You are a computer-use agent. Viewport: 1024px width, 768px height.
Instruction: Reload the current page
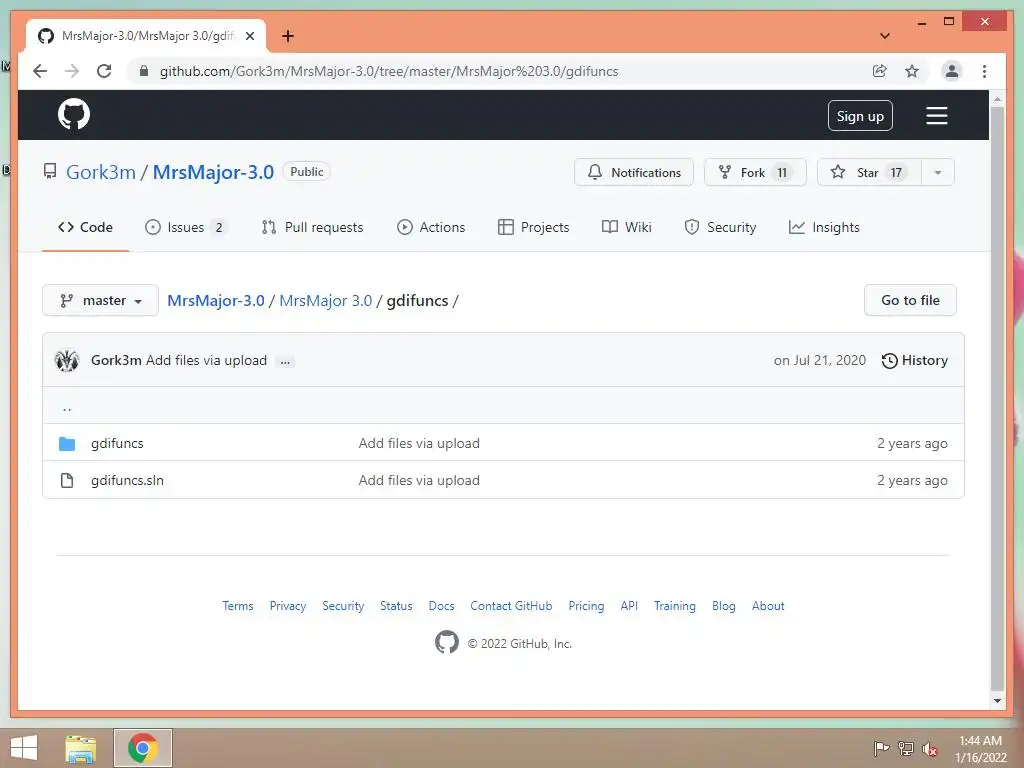coord(104,71)
